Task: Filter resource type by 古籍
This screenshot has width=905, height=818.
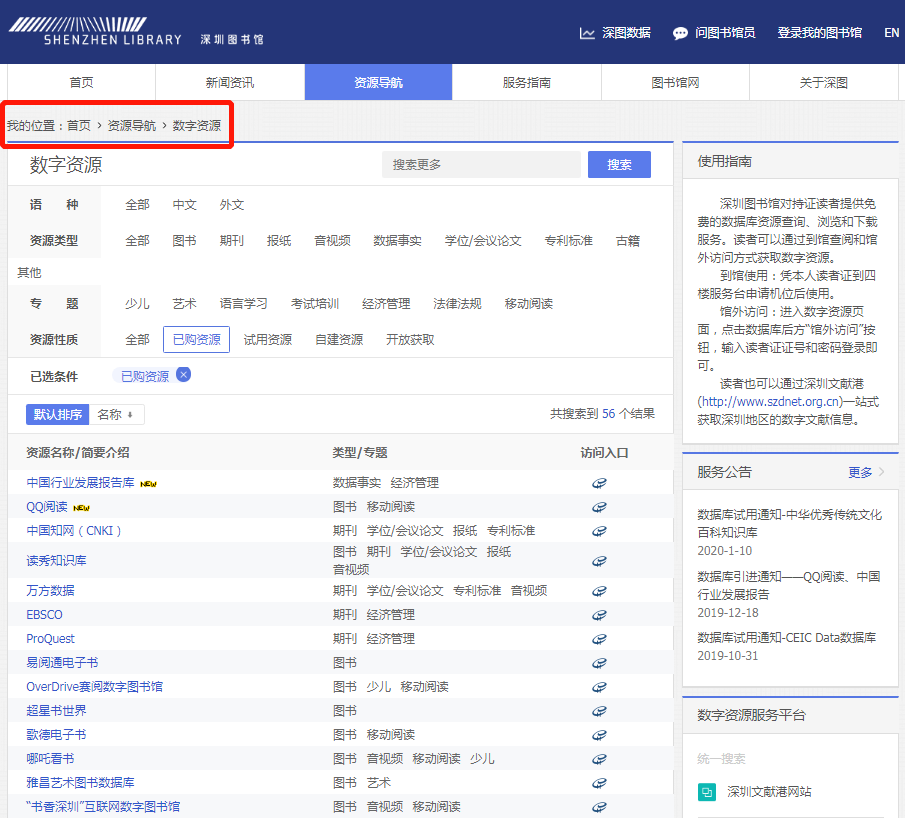Action: pos(628,241)
